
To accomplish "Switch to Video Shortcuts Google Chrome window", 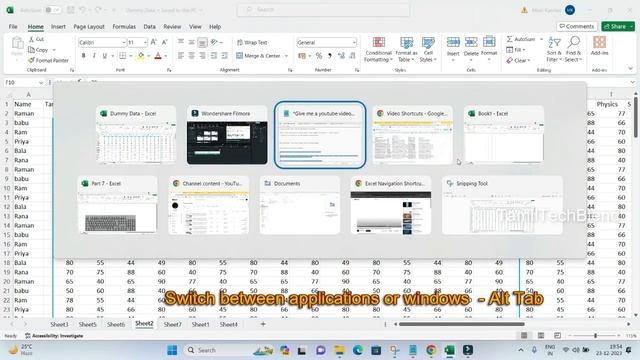I will pyautogui.click(x=412, y=135).
